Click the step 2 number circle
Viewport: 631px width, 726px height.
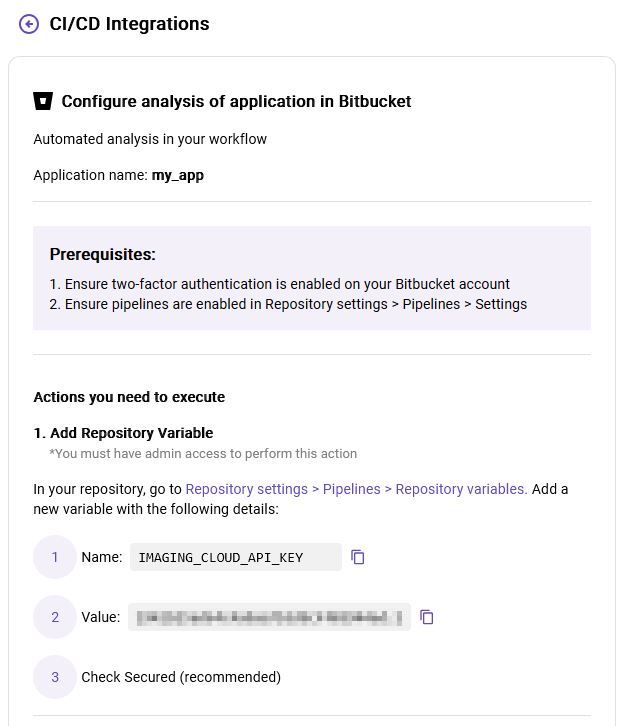(55, 617)
